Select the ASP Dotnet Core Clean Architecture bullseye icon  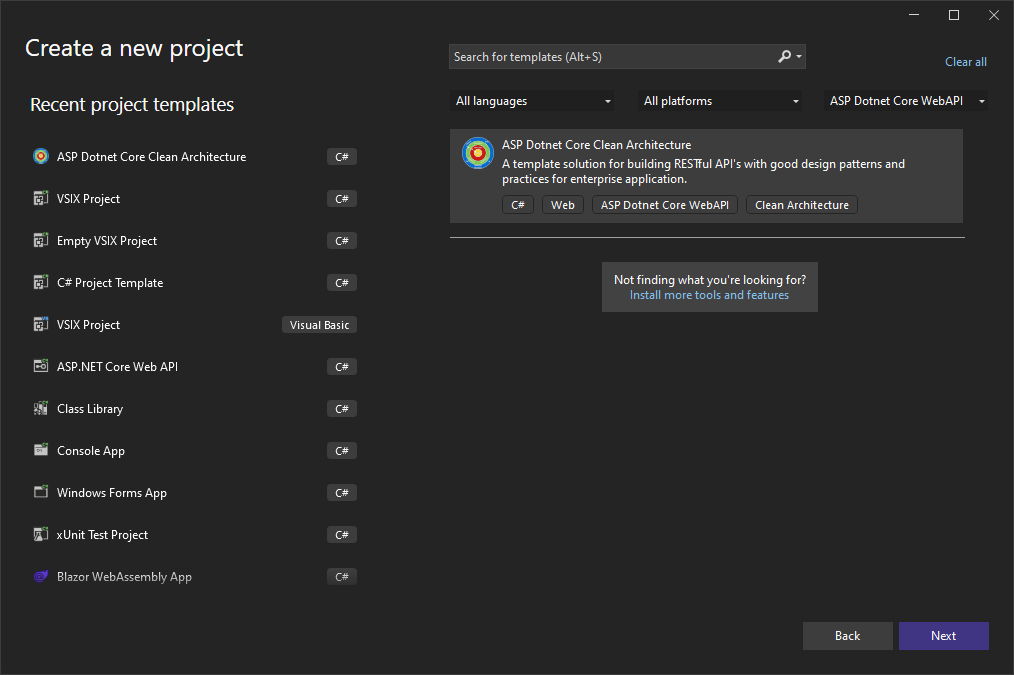[40, 156]
